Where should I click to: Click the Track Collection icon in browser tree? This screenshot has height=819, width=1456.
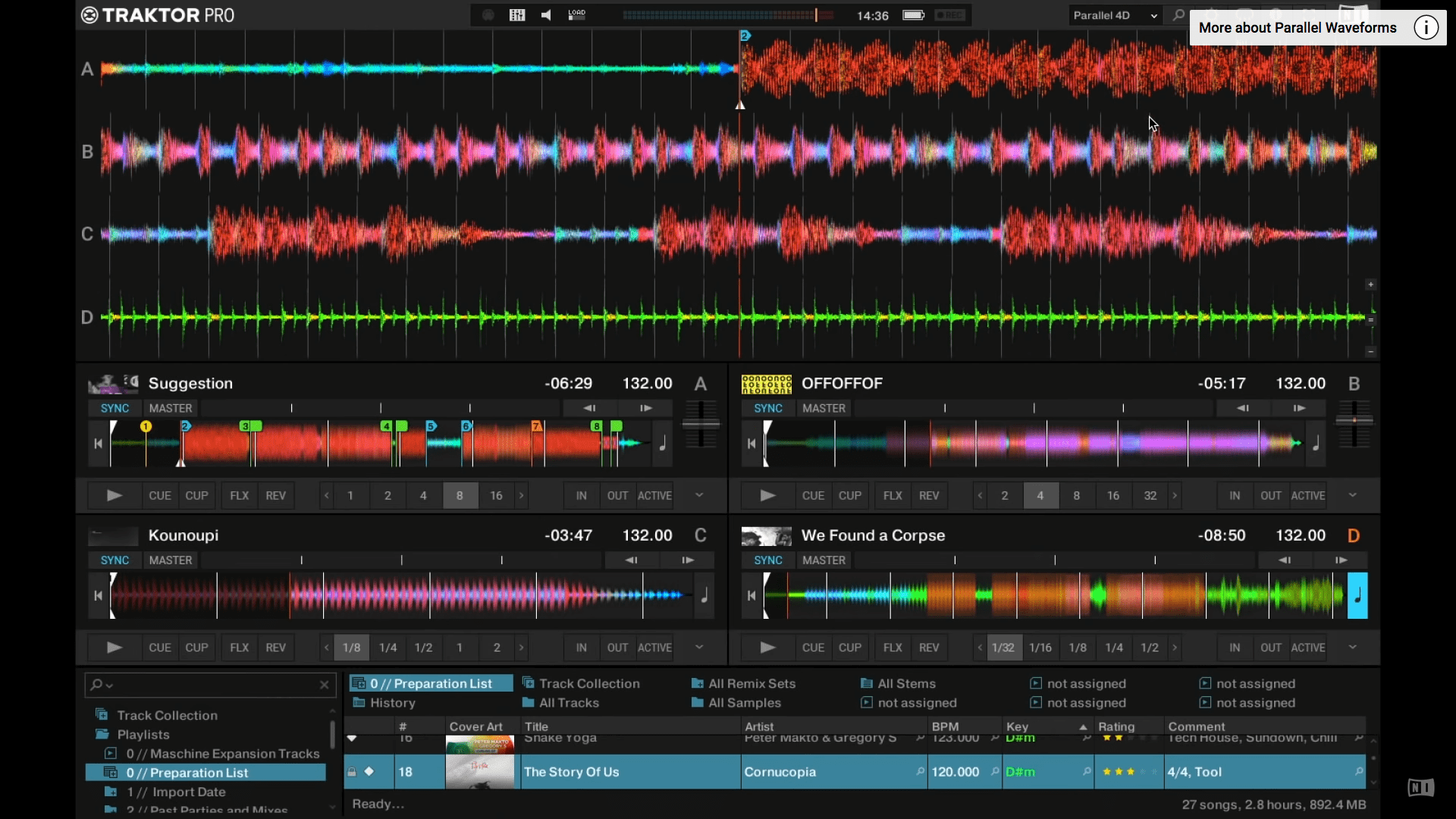point(102,715)
